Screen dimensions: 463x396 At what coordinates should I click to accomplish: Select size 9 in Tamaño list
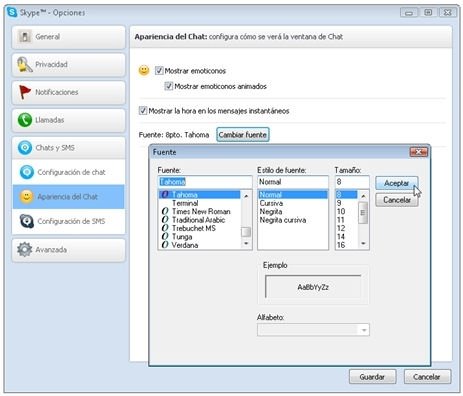pos(347,203)
